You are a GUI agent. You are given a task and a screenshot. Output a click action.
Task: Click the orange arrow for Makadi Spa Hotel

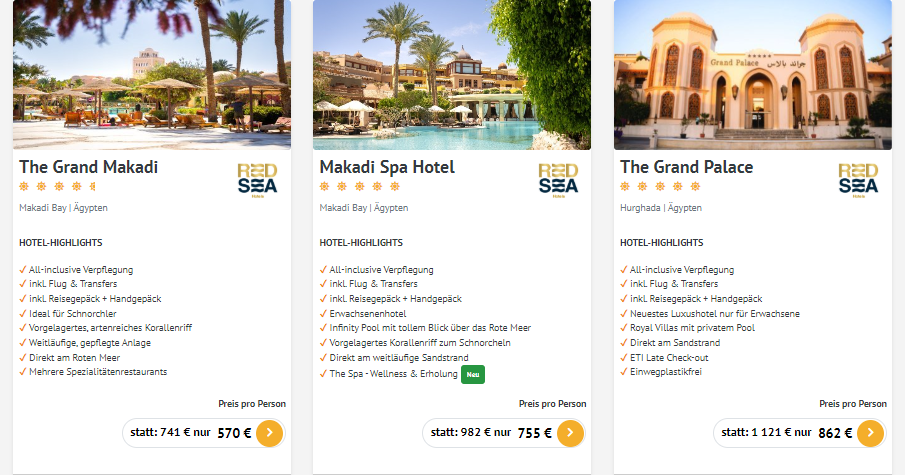570,433
